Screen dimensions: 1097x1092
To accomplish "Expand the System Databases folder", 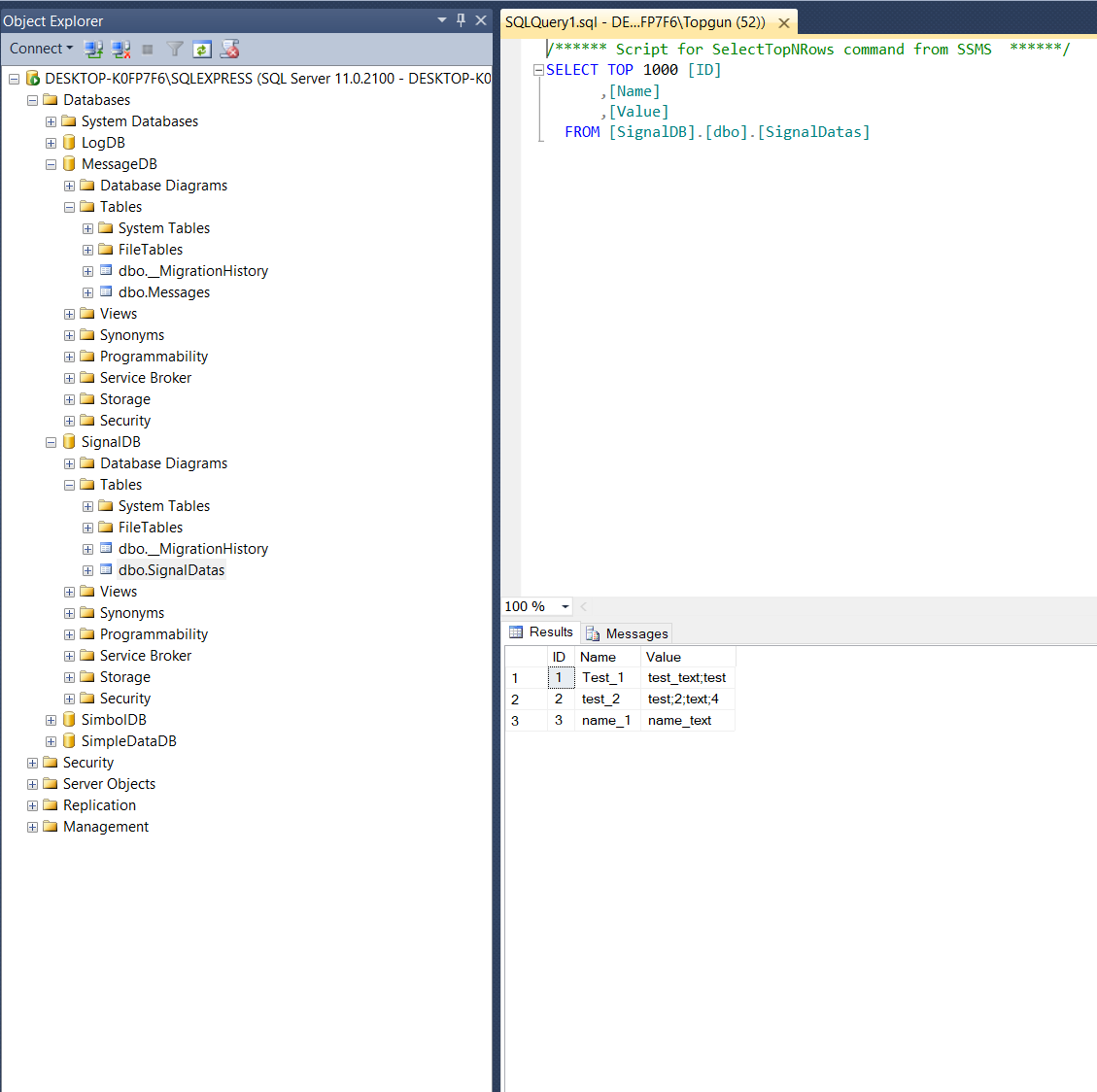I will pyautogui.click(x=51, y=121).
